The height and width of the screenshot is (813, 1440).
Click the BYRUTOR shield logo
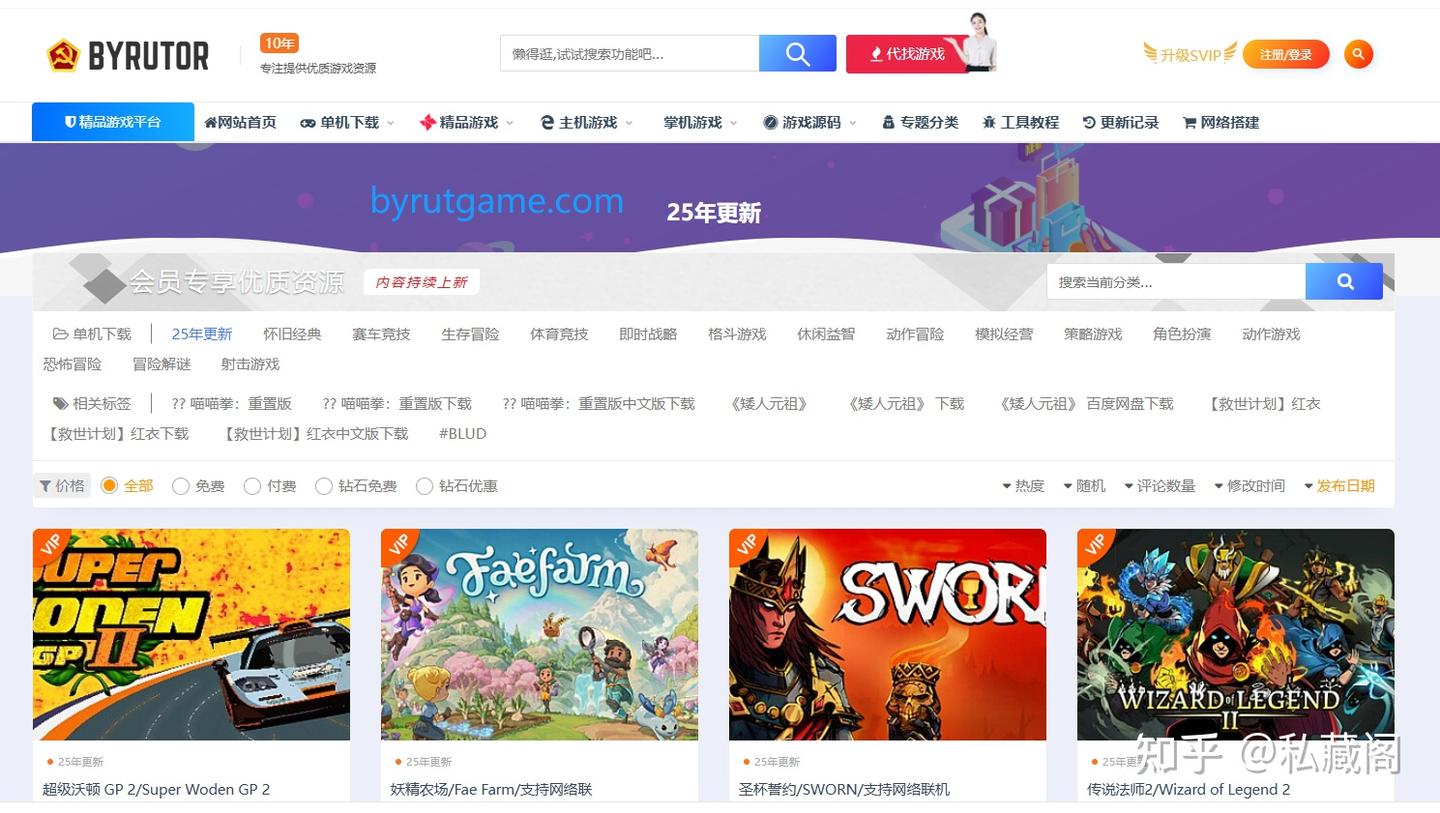(61, 55)
